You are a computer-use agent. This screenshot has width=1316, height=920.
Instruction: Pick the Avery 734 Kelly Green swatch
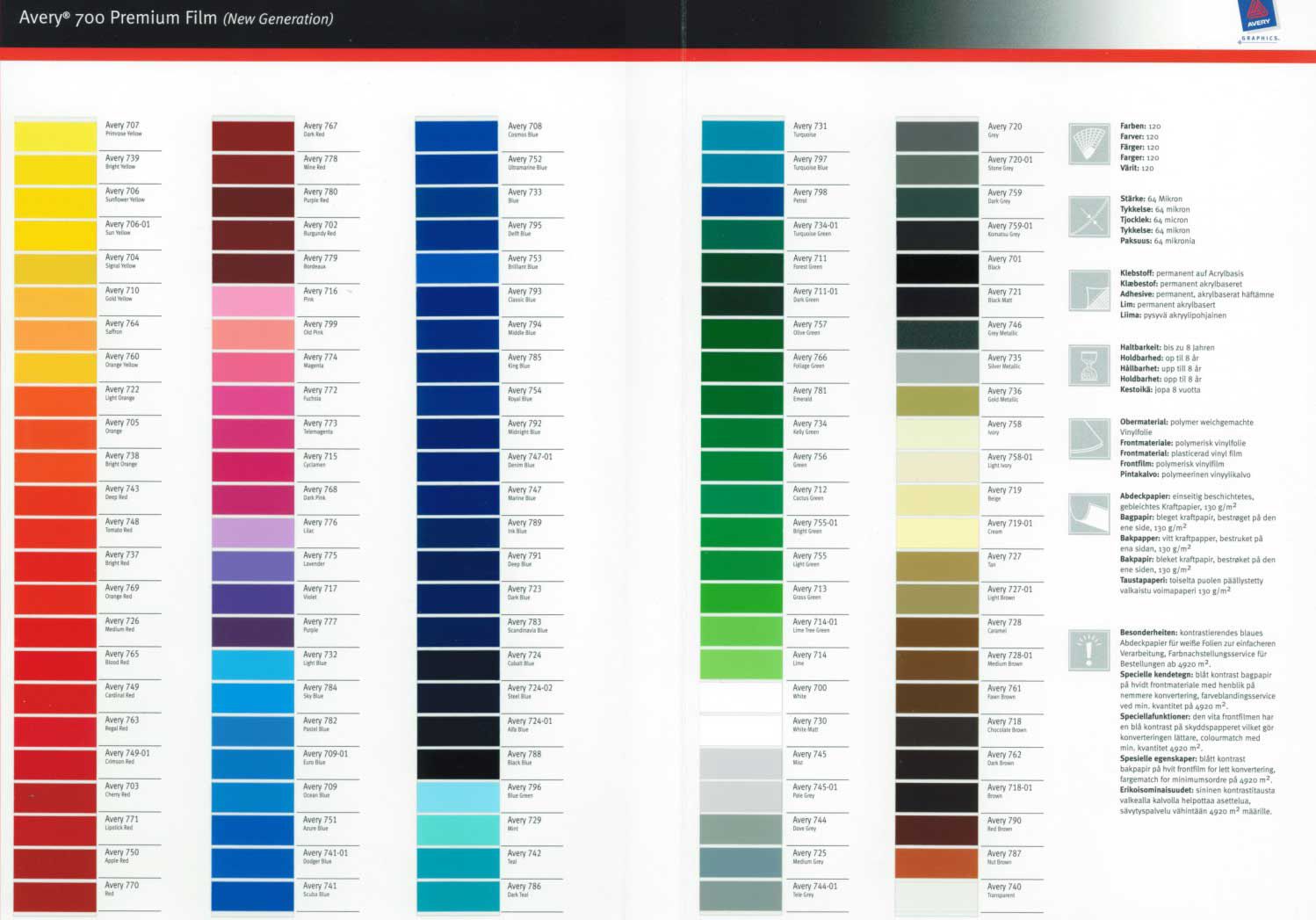click(x=742, y=434)
